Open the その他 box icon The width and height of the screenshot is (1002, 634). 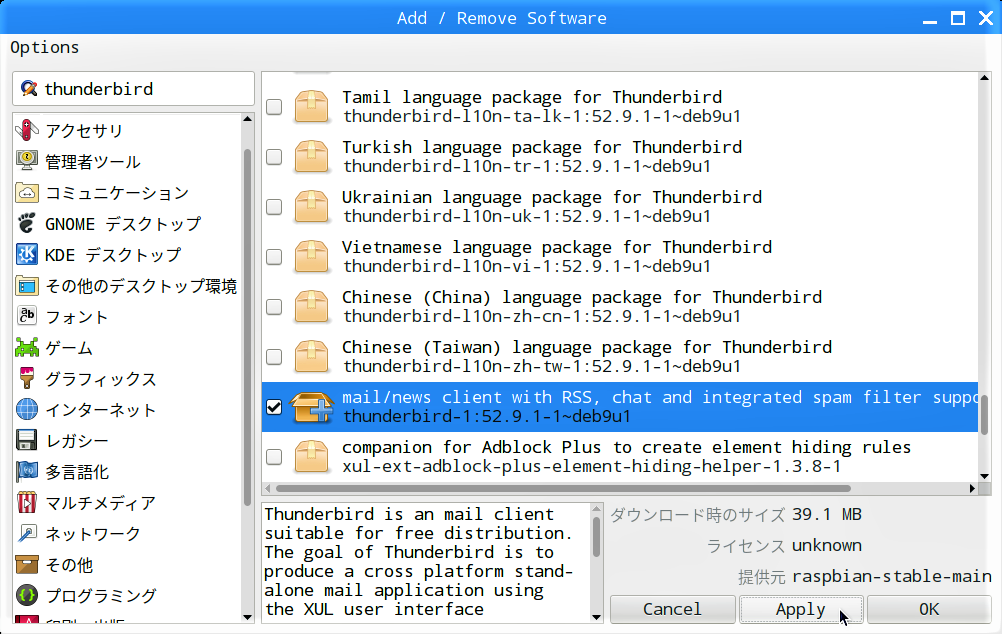click(27, 564)
